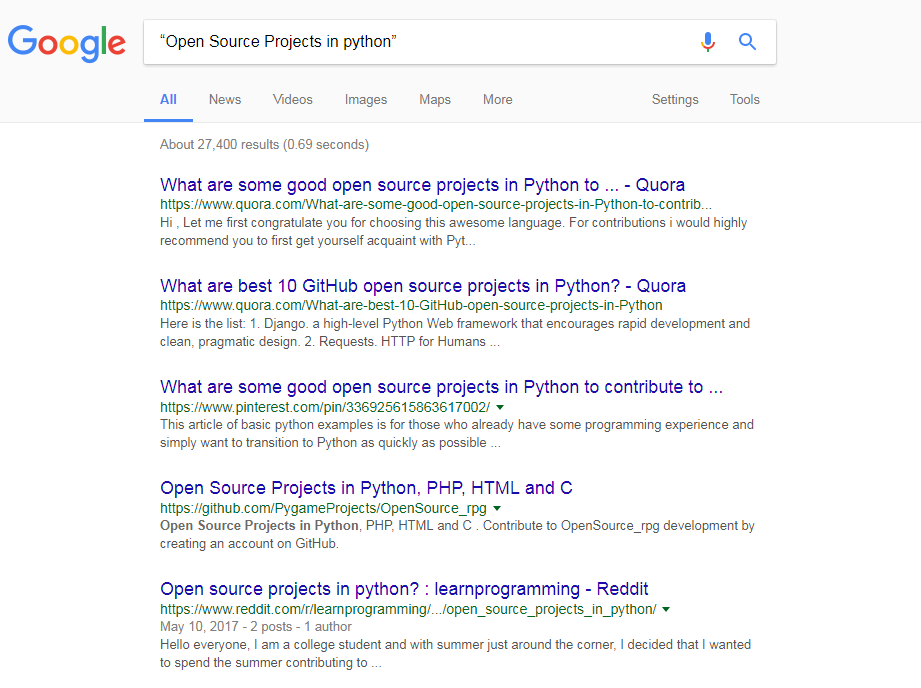This screenshot has width=921, height=688.
Task: Expand dropdown arrow beside Pinterest URL
Action: tap(500, 407)
